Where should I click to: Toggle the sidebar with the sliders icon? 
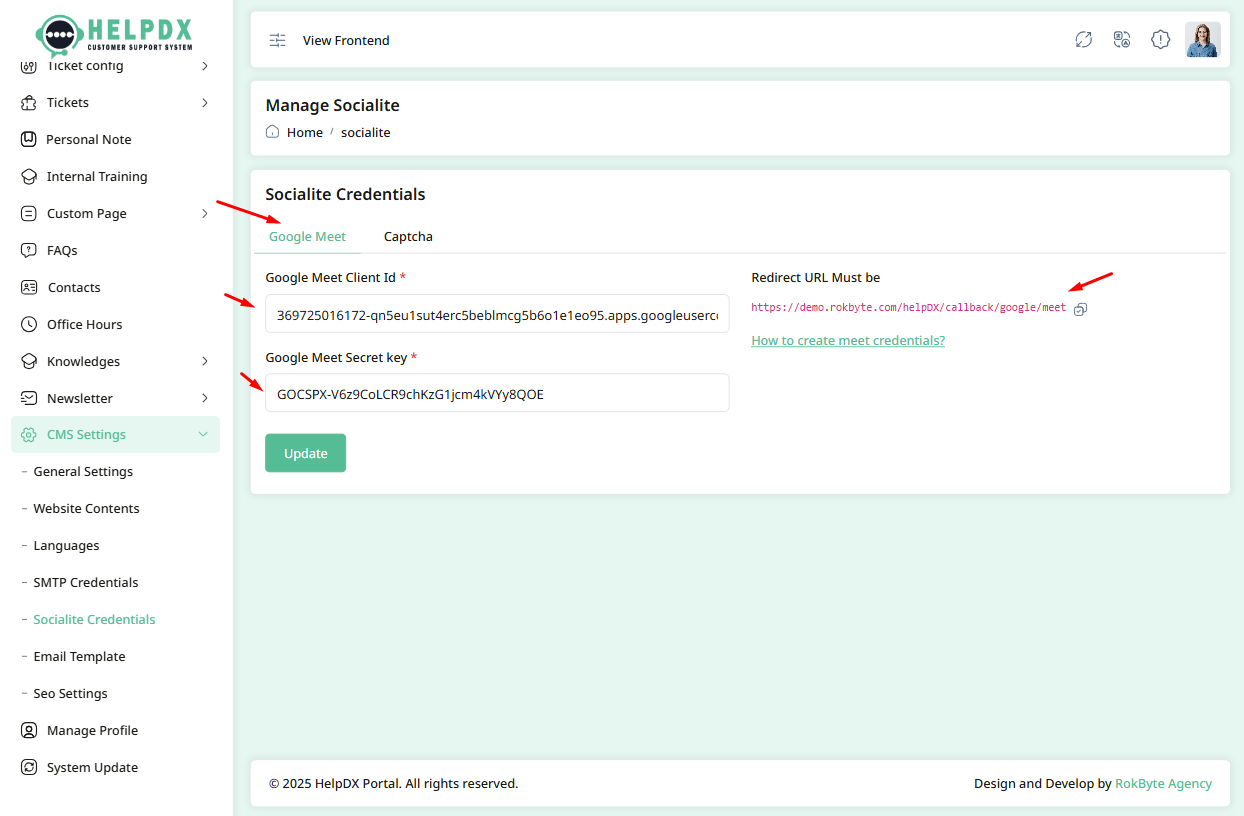(x=277, y=40)
